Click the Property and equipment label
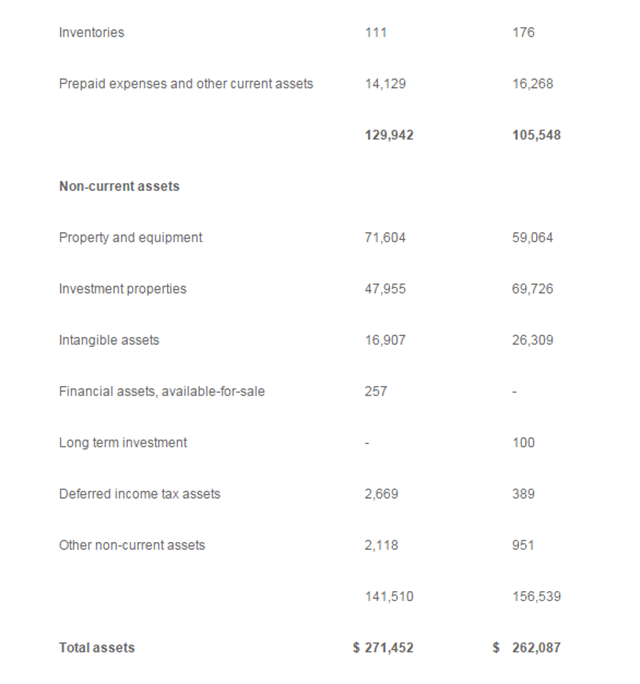640x684 pixels. [x=130, y=238]
